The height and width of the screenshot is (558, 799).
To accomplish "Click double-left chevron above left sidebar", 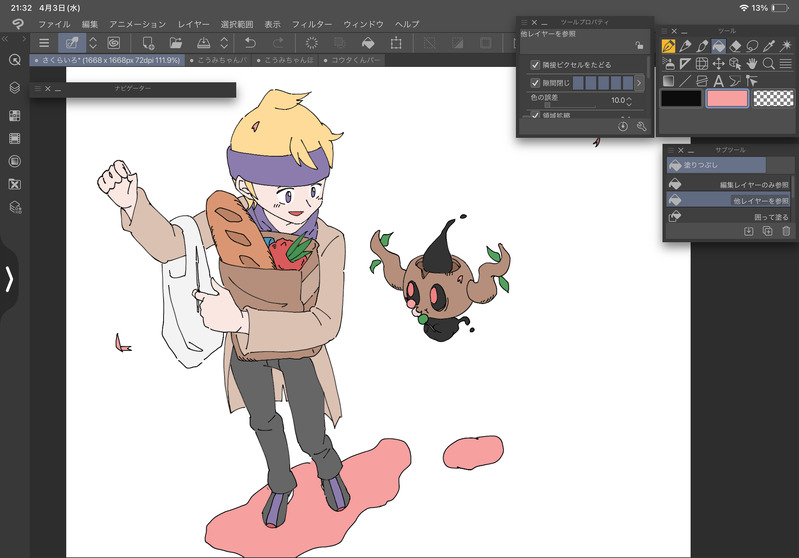I will click(5, 39).
